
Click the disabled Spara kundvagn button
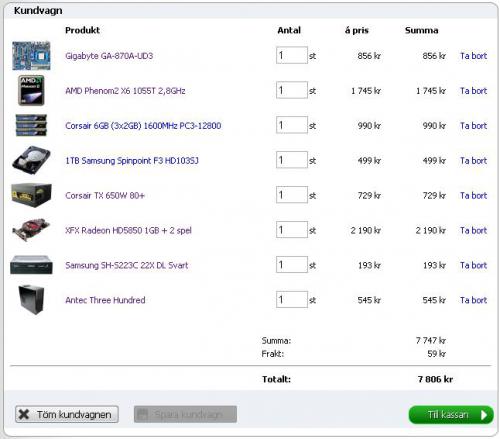click(185, 414)
